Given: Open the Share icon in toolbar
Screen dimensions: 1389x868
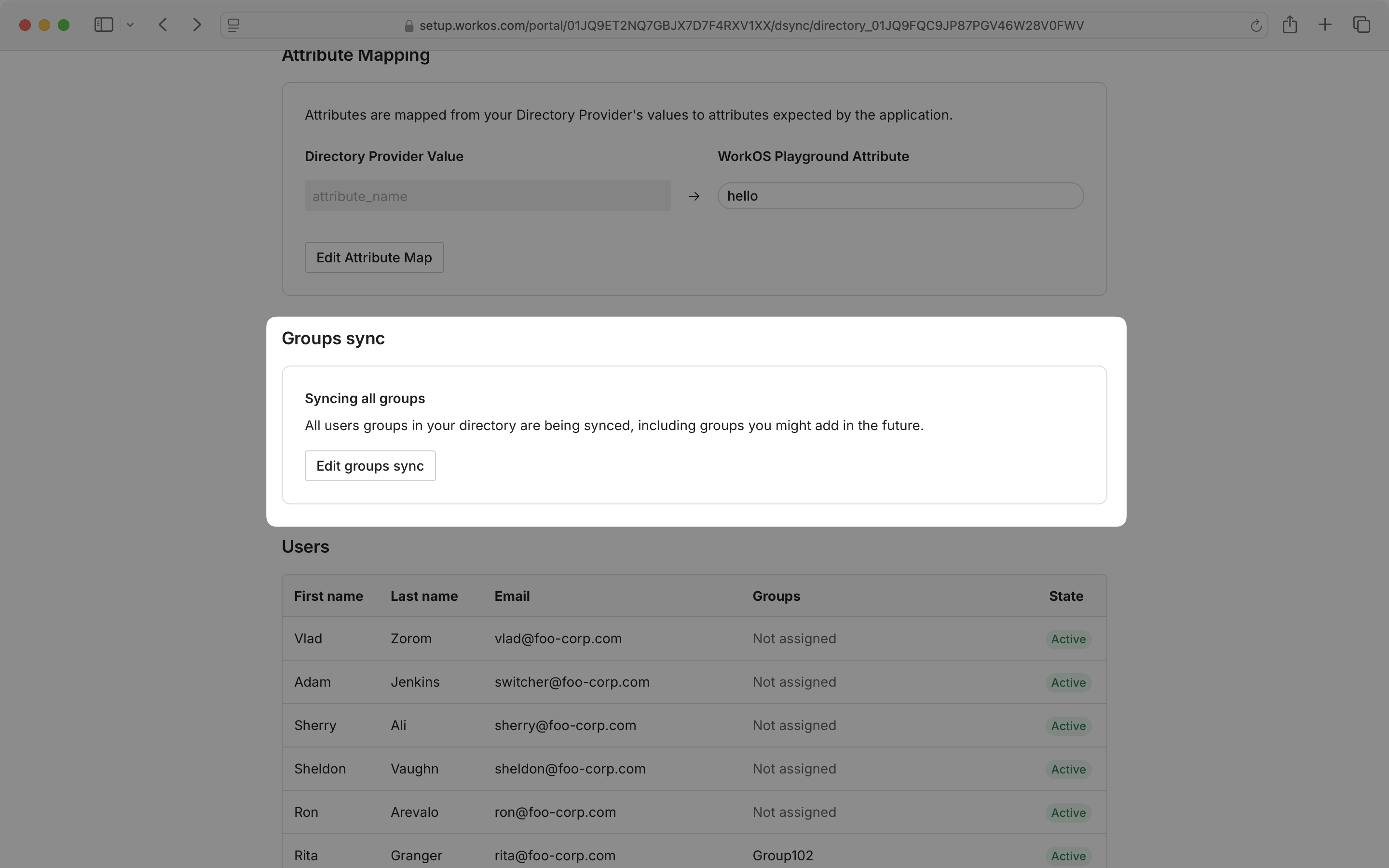Looking at the screenshot, I should coord(1290,25).
